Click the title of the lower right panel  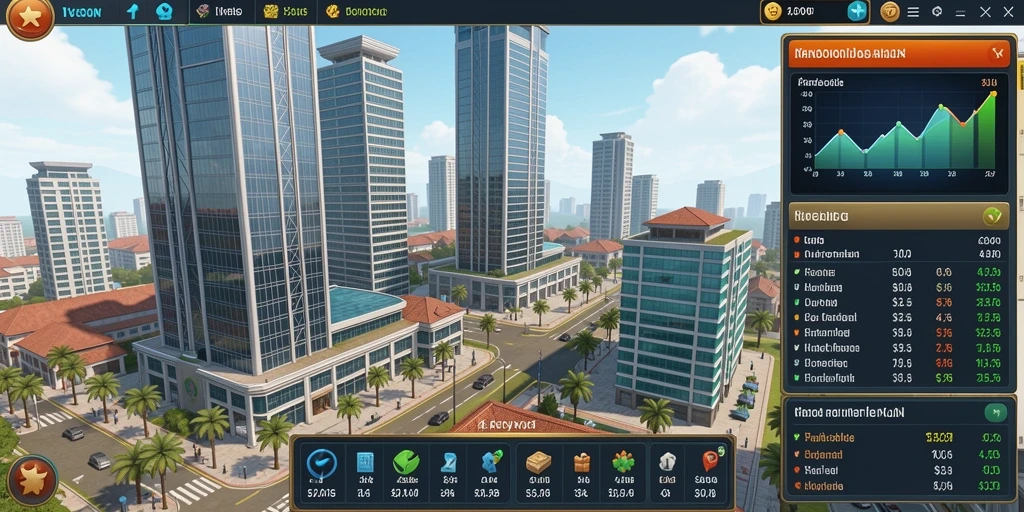(849, 412)
